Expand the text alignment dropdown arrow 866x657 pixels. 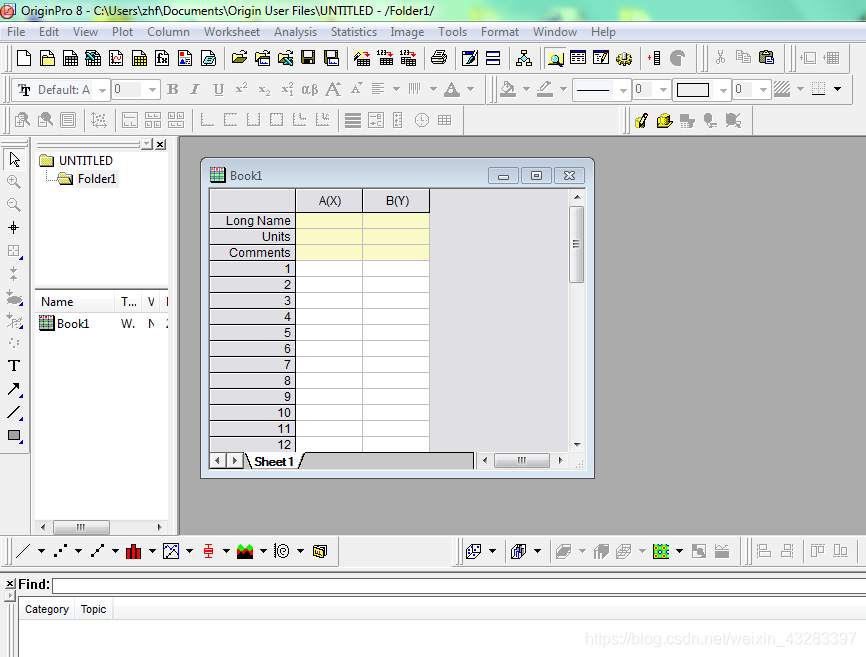pyautogui.click(x=396, y=89)
